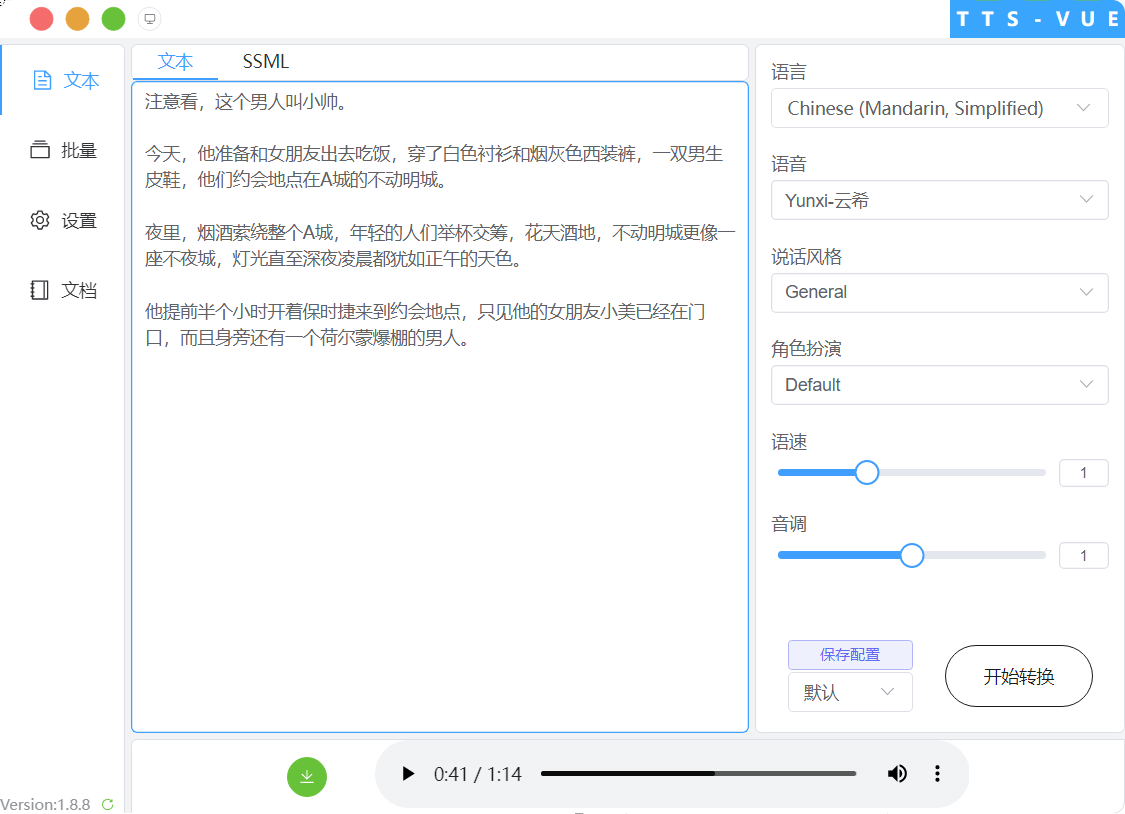Select the 文本 sidebar icon
Screen dimensions: 1125x814
point(62,80)
